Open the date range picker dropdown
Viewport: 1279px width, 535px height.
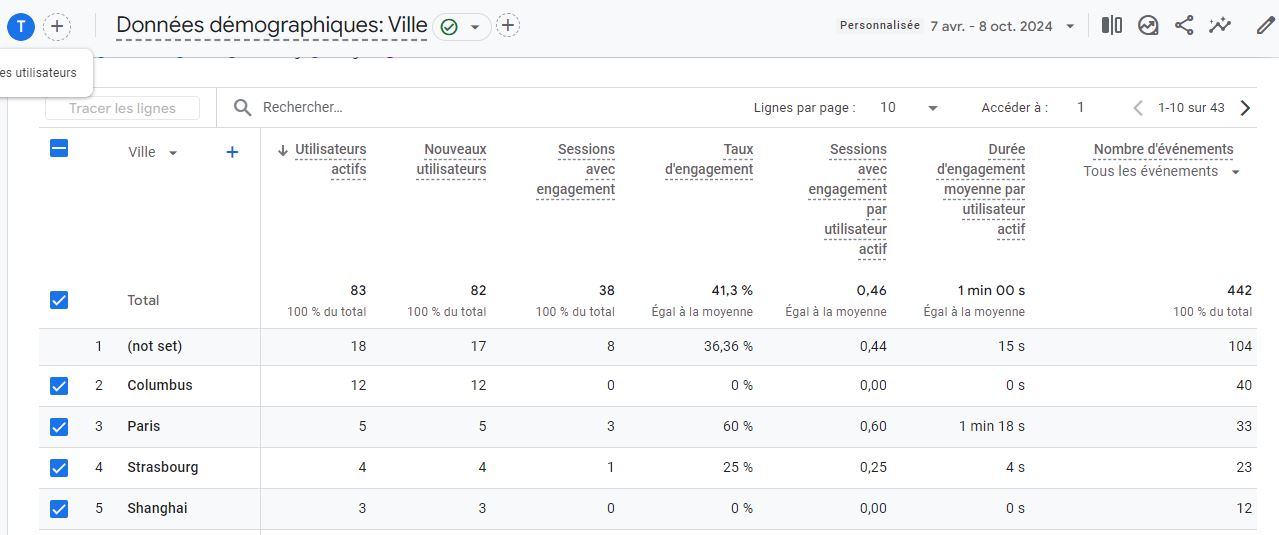1070,27
